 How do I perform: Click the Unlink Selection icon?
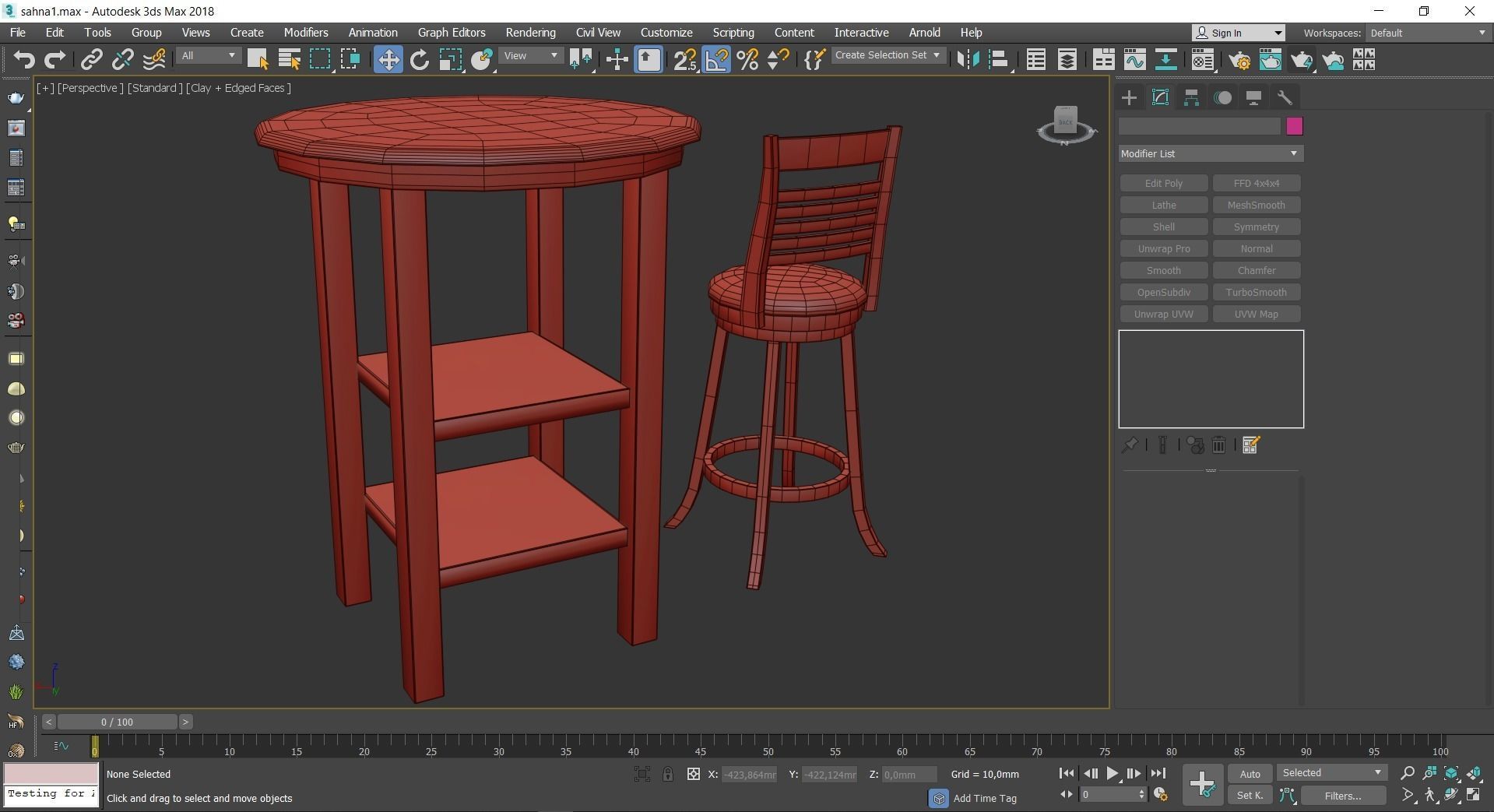coord(122,60)
